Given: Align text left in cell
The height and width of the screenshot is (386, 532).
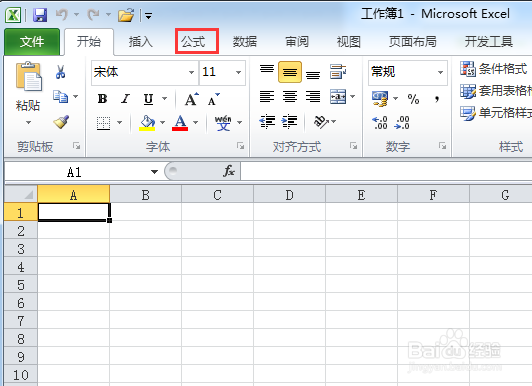Looking at the screenshot, I should click(267, 97).
